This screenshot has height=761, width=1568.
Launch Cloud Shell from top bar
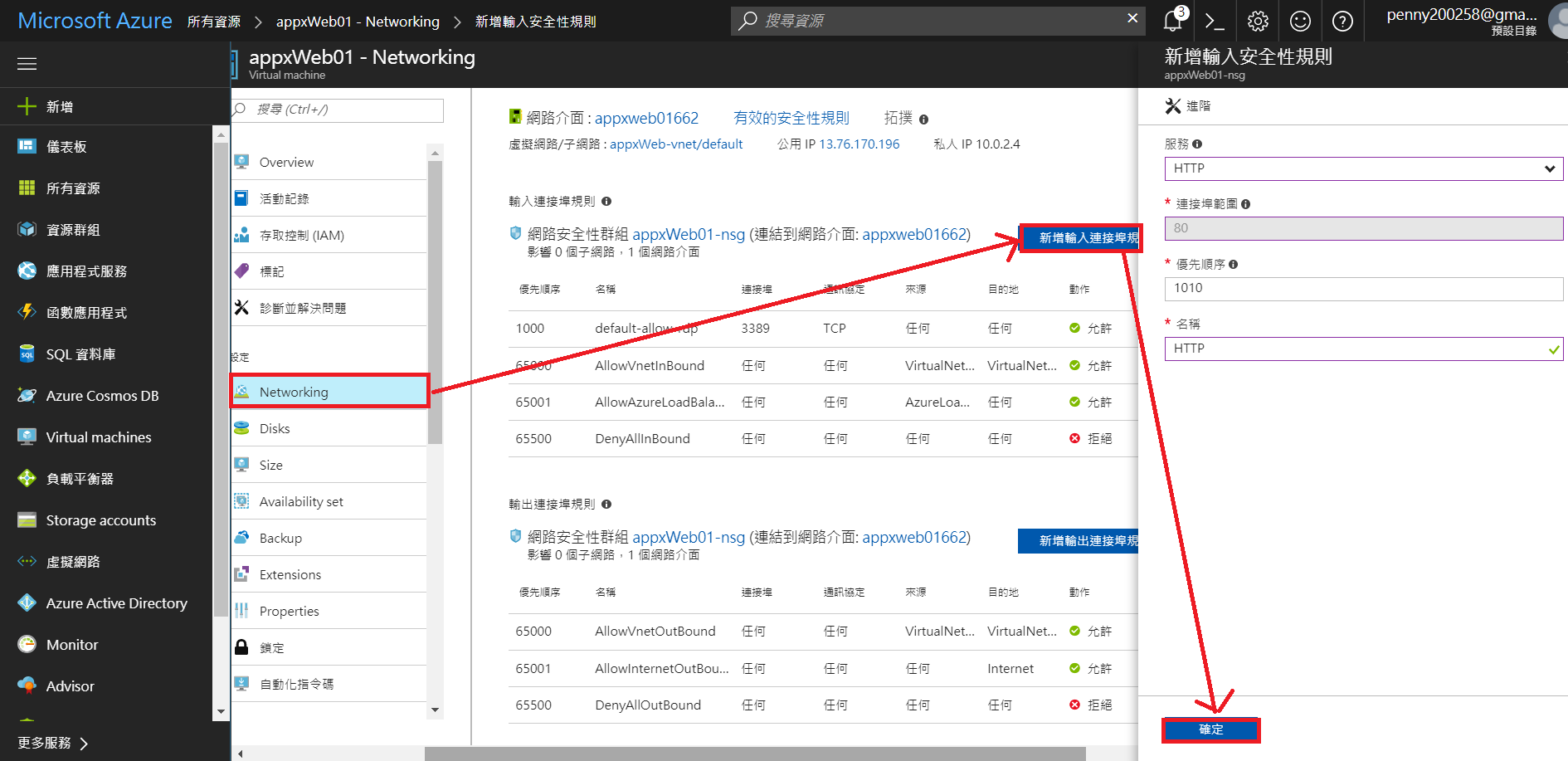point(1215,21)
